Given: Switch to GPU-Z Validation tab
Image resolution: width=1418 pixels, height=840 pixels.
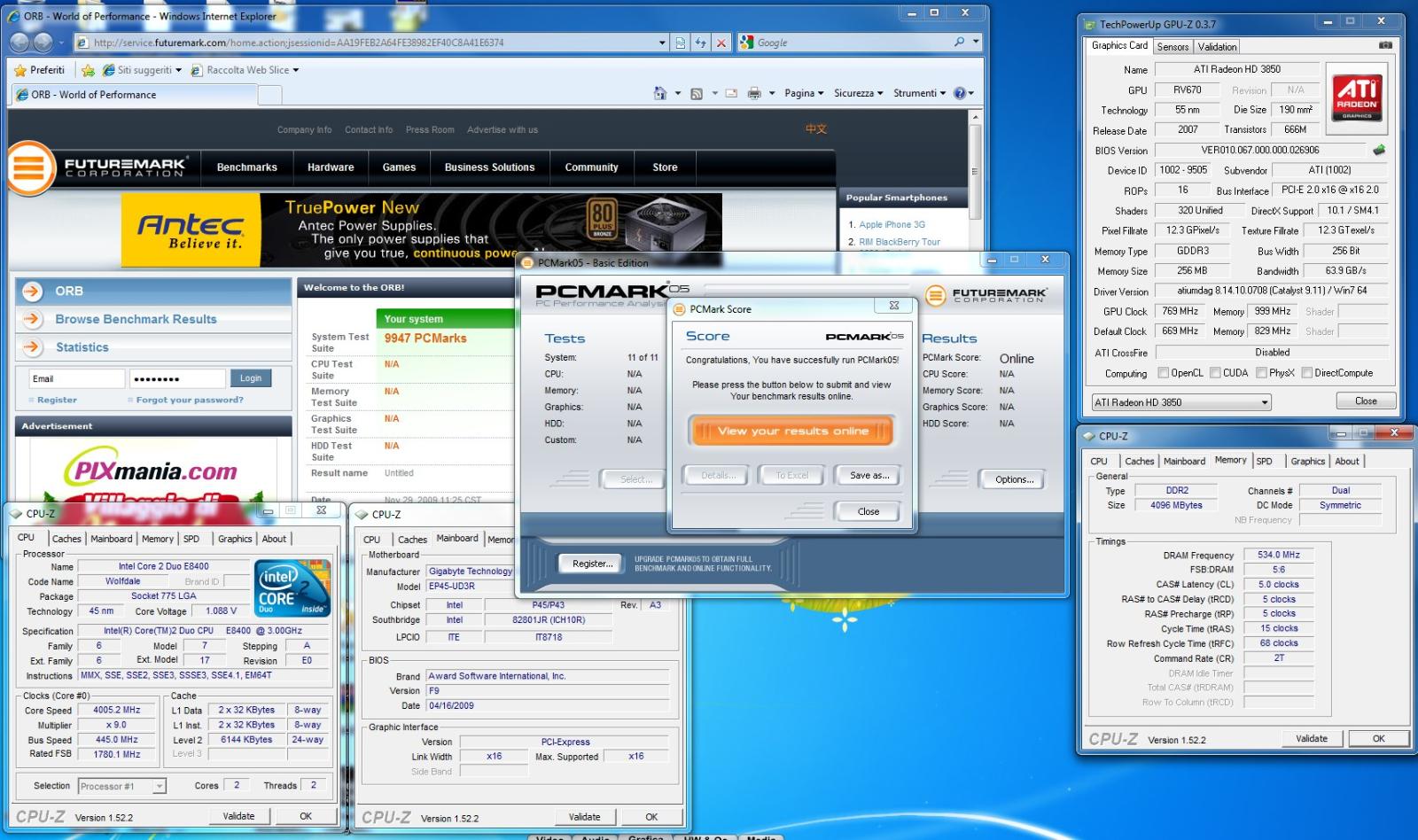Looking at the screenshot, I should tap(1217, 47).
